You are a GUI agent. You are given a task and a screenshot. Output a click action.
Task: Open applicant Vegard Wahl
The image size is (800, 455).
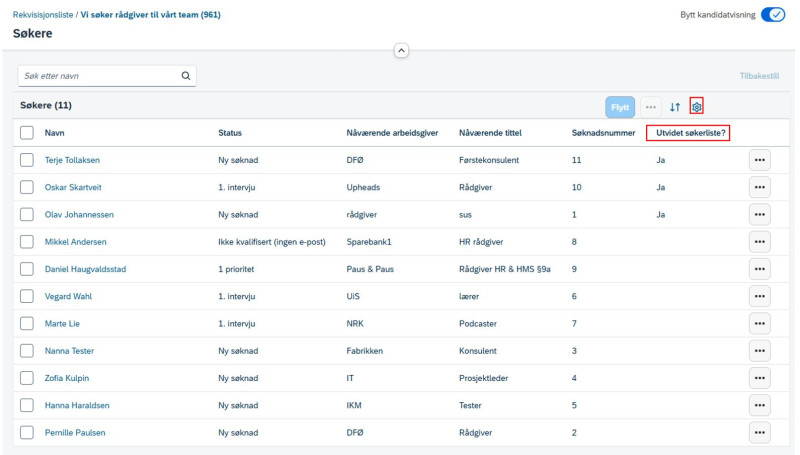(x=68, y=296)
